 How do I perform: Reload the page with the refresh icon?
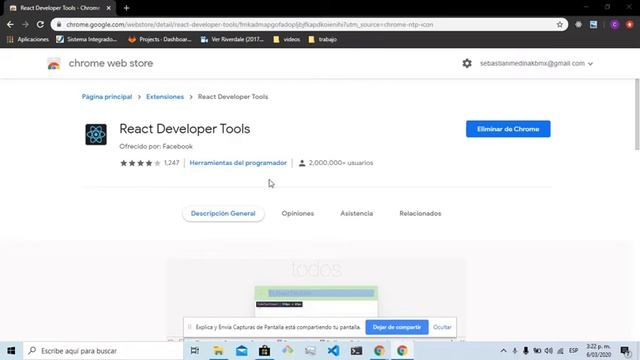click(x=40, y=24)
